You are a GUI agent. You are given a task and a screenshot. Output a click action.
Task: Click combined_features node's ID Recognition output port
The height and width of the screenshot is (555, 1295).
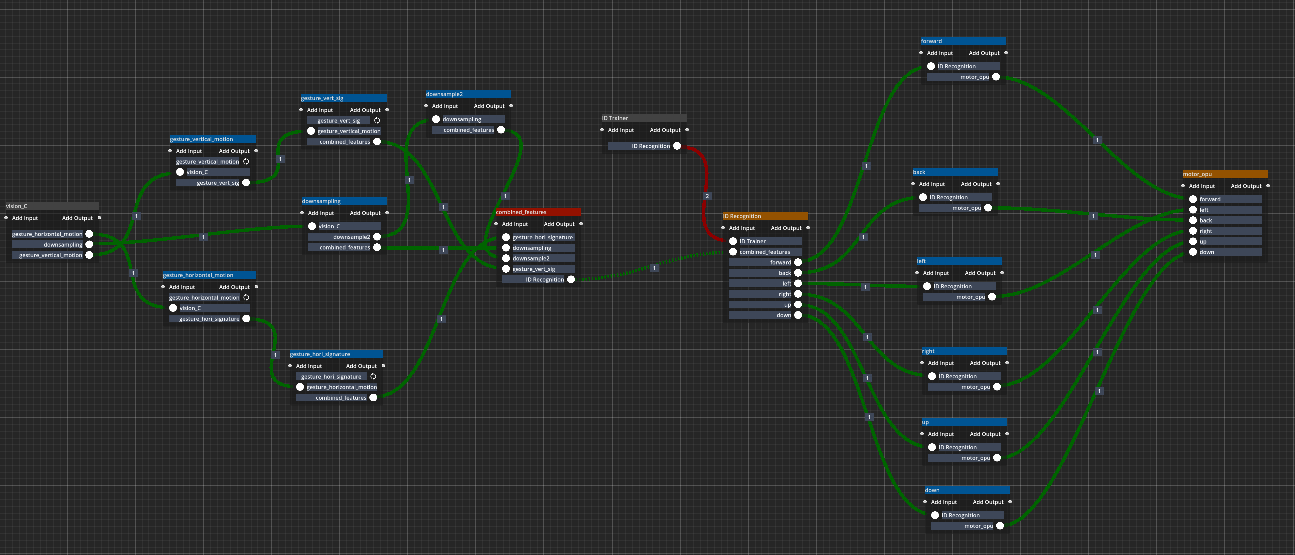pyautogui.click(x=571, y=279)
